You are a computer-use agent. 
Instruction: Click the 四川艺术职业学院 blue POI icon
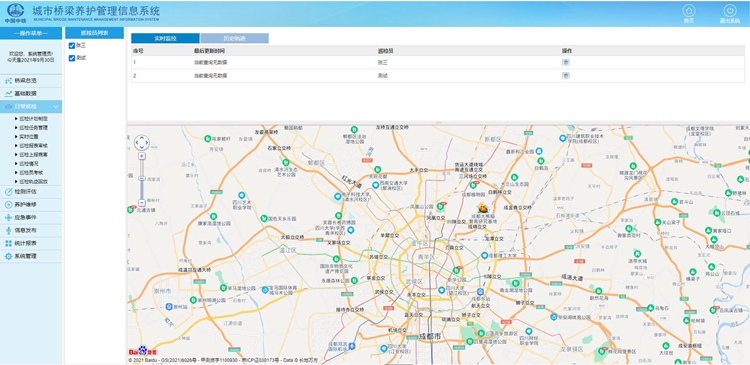pos(242,195)
